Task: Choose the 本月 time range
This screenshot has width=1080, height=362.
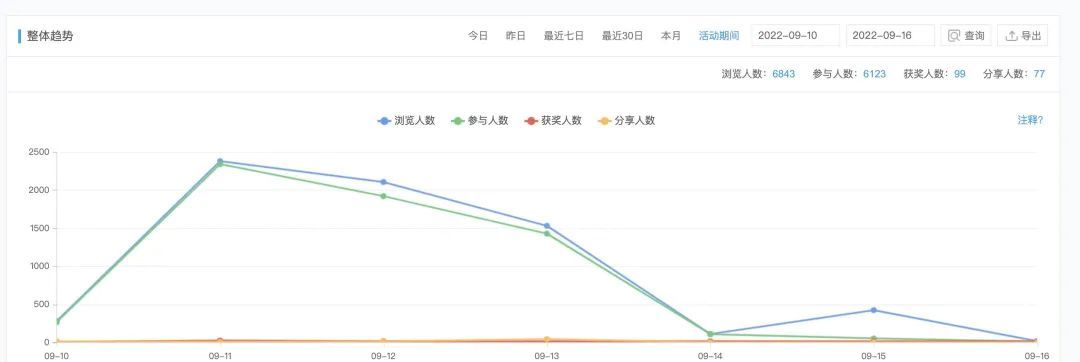Action: 671,36
